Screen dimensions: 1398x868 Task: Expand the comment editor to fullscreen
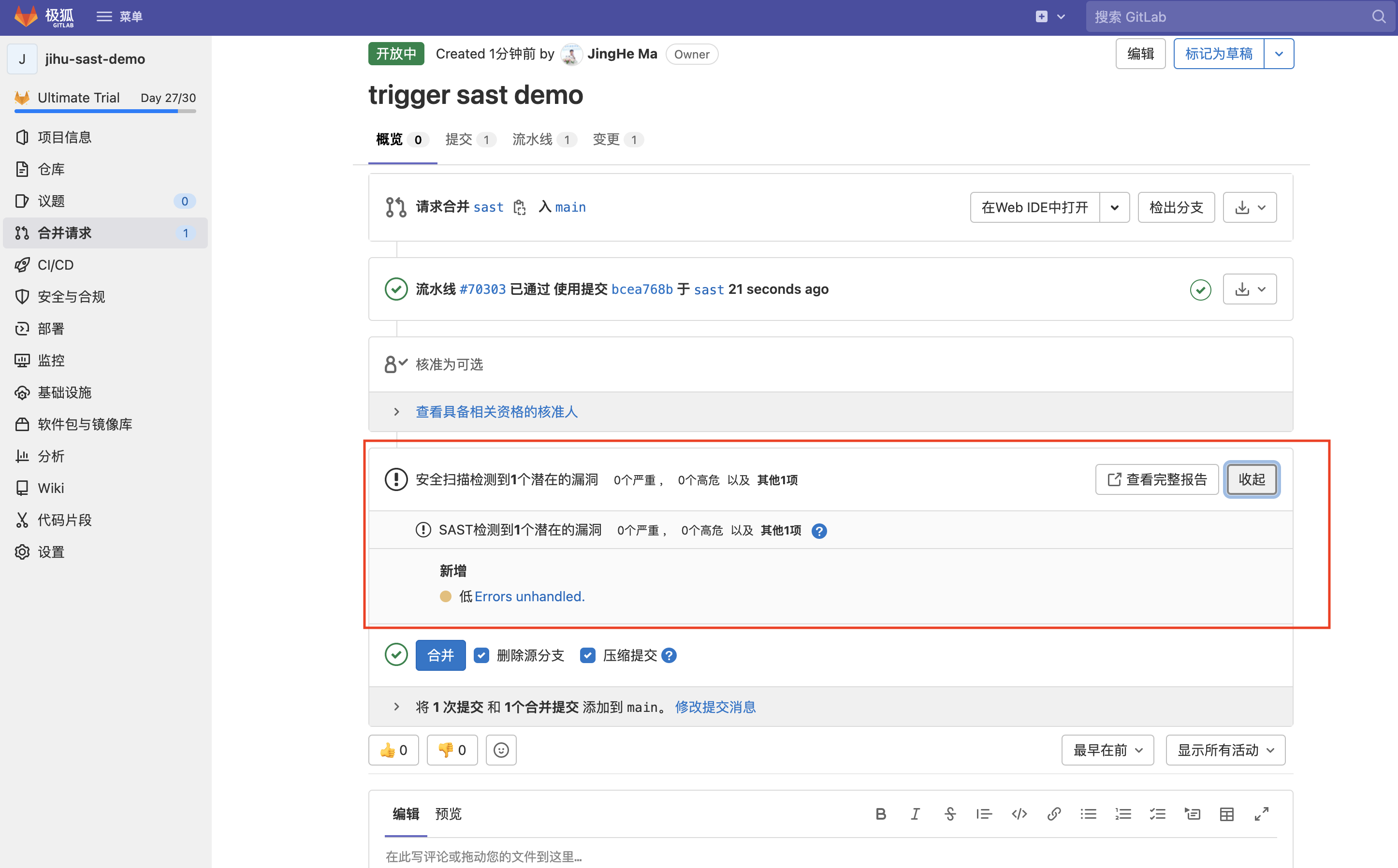pos(1261,813)
